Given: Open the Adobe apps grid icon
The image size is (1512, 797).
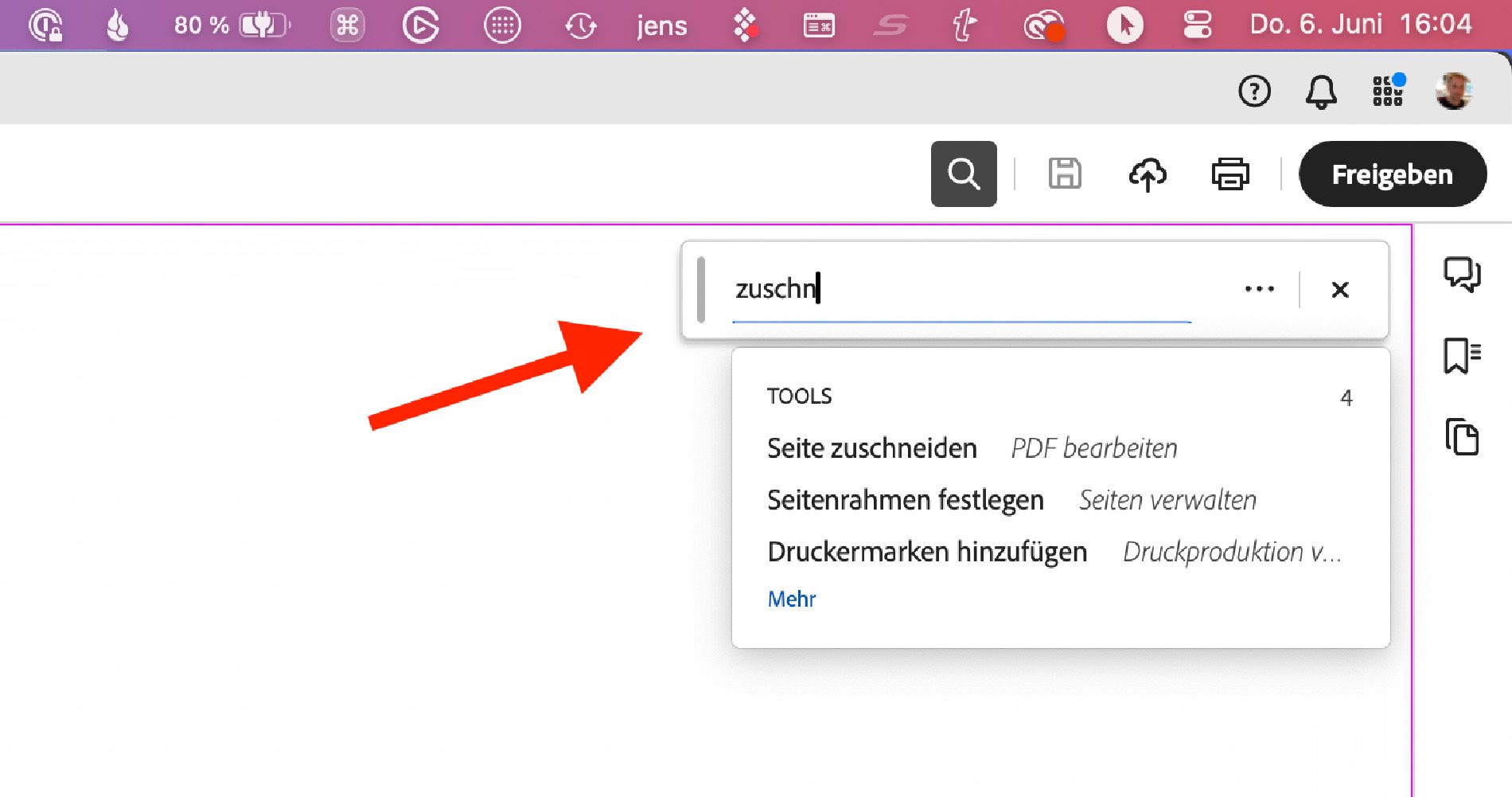Looking at the screenshot, I should [x=1387, y=91].
